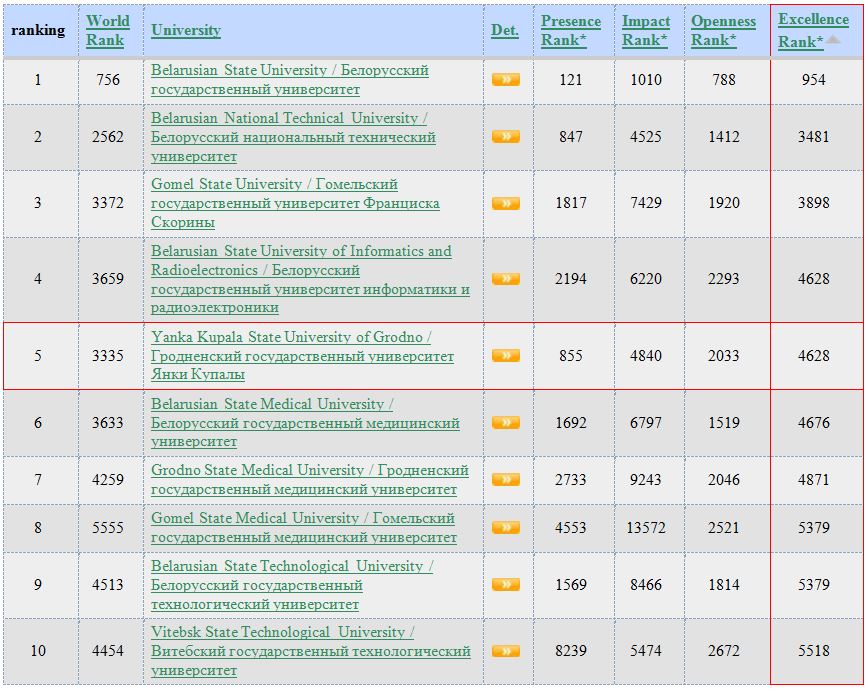Screen dimensions: 867x690
Task: Toggle sort direction arrow beside Excellence Rank
Action: [833, 40]
